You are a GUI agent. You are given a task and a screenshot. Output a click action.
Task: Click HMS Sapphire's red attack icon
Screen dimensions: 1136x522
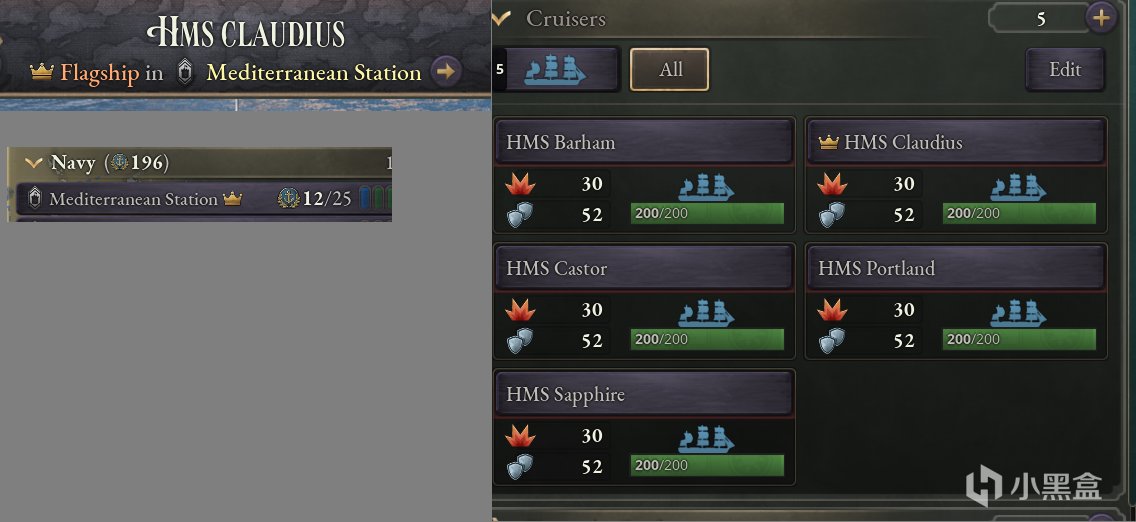pos(520,436)
